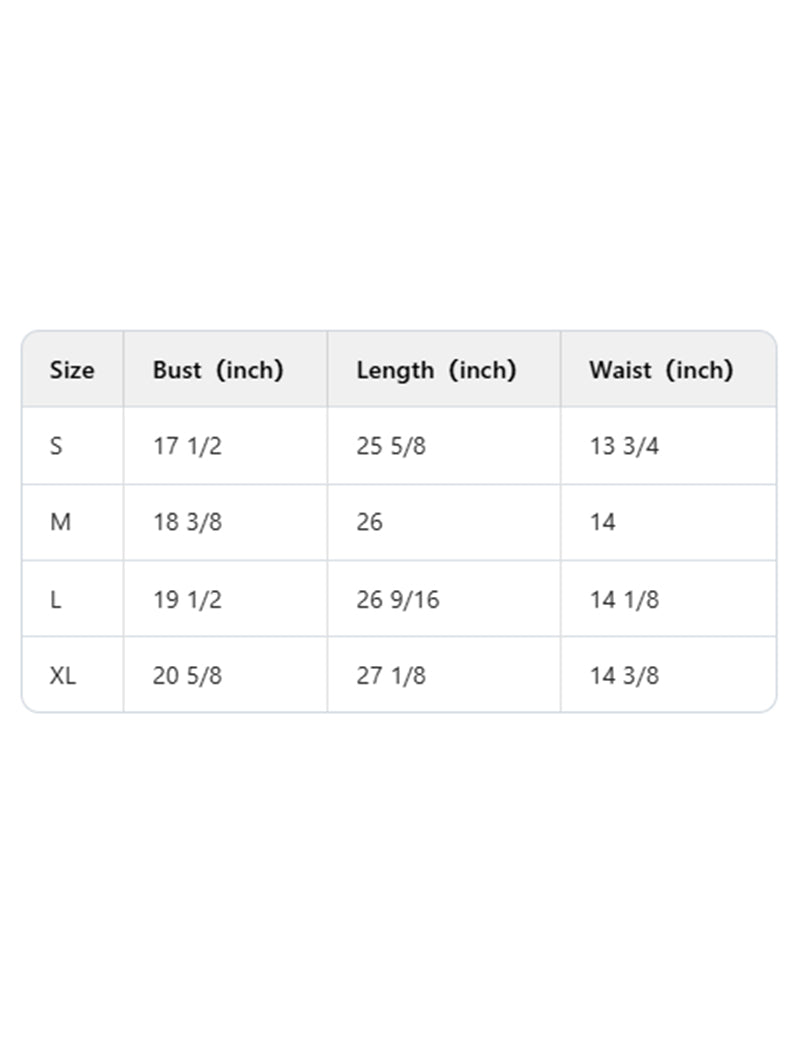Screen dimensions: 800x1050
Task: Click the L size row label
Action: click(x=55, y=600)
